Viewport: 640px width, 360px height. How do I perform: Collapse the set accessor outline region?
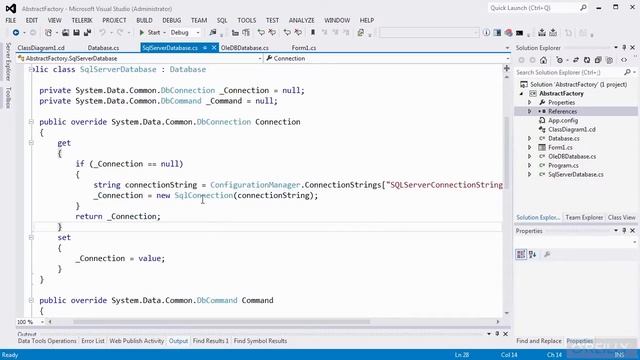(x=31, y=237)
